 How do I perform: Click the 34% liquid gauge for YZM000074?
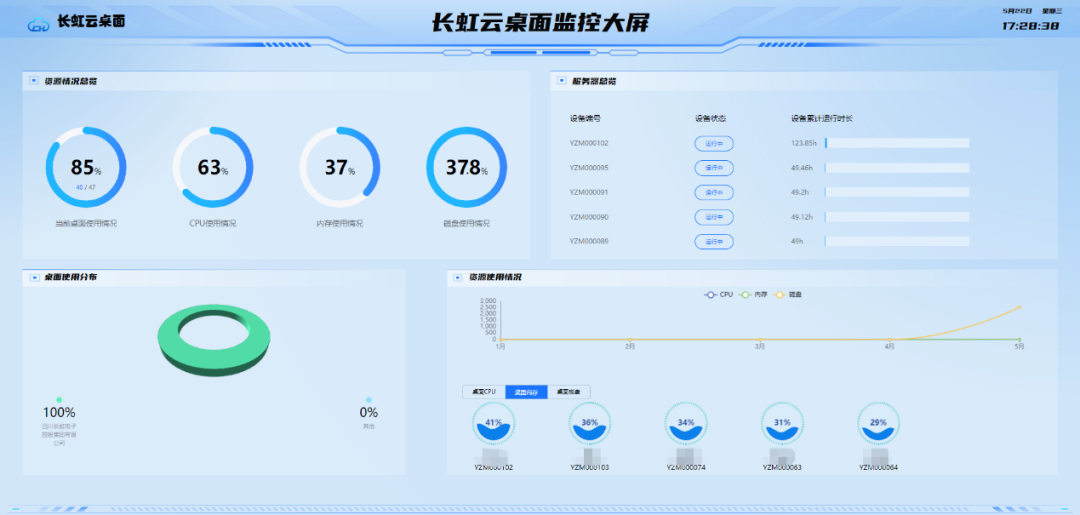pos(686,424)
